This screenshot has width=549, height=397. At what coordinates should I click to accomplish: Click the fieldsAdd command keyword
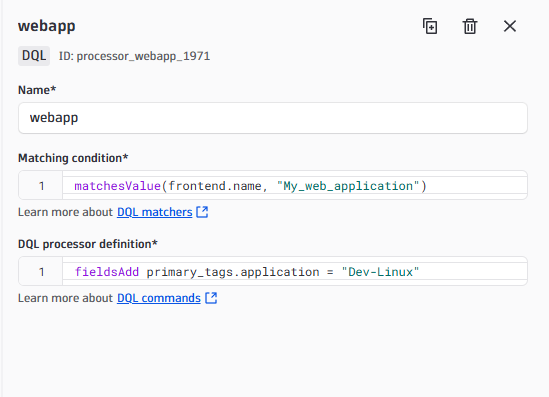pyautogui.click(x=107, y=272)
